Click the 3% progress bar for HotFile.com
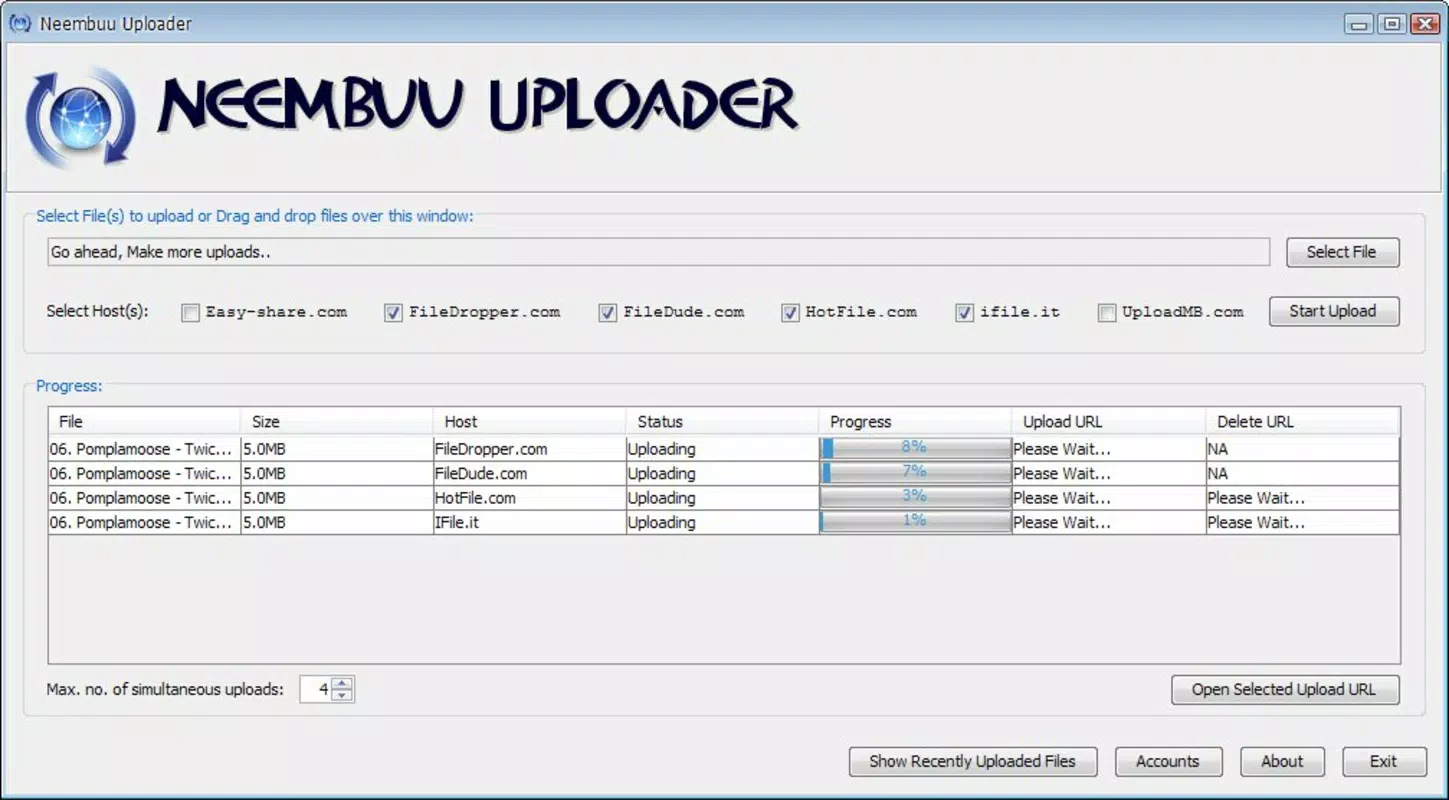This screenshot has width=1449, height=800. click(x=915, y=497)
